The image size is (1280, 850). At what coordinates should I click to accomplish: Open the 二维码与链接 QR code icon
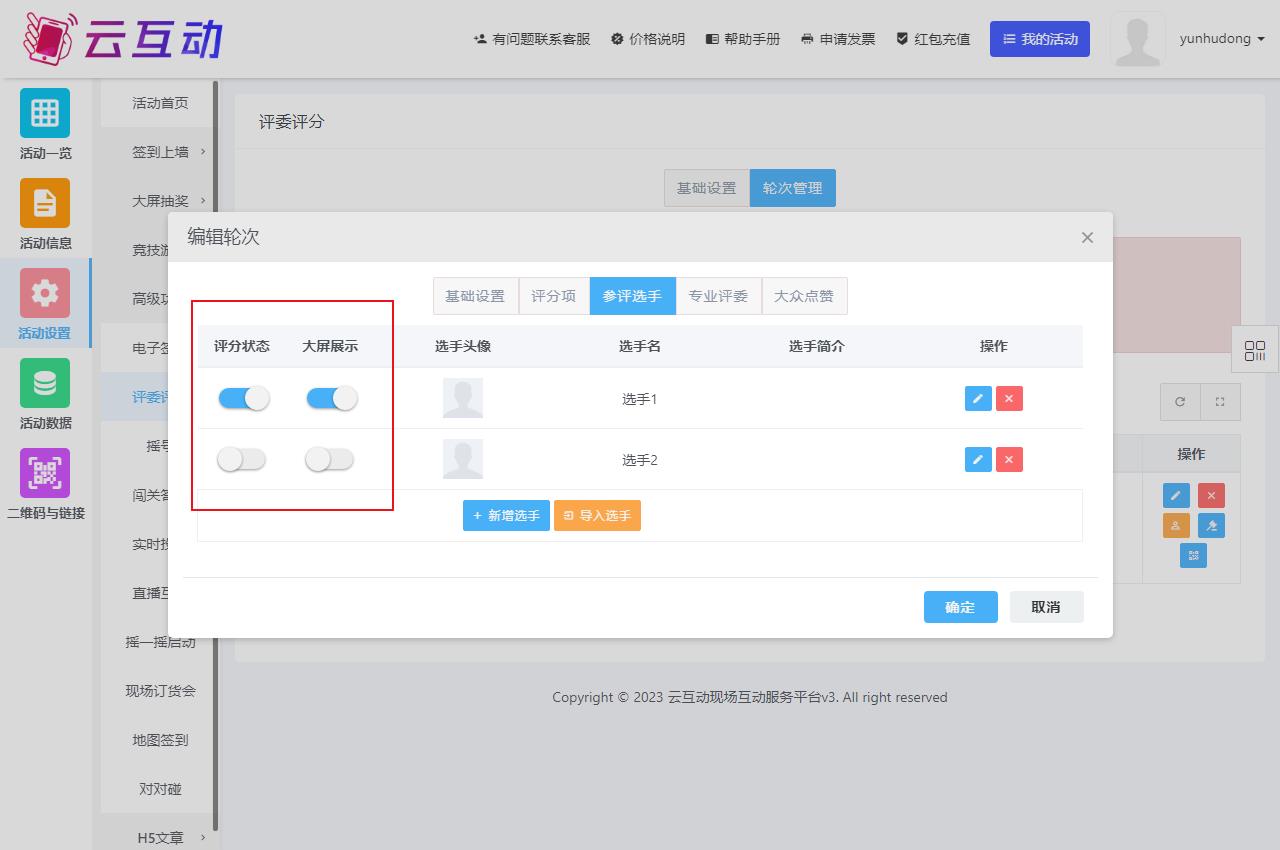(45, 473)
